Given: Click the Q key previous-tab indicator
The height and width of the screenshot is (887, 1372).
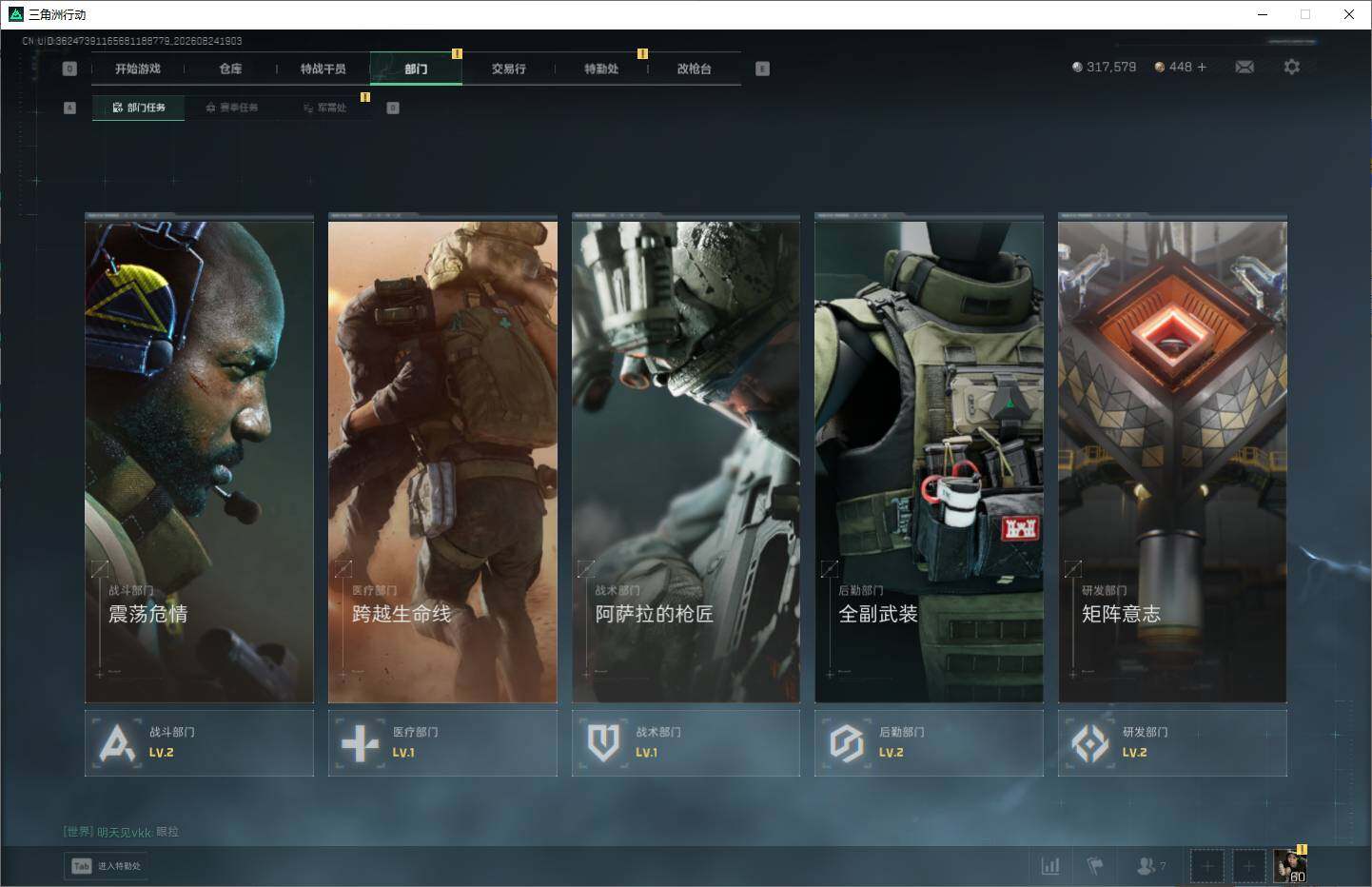Looking at the screenshot, I should (69, 69).
